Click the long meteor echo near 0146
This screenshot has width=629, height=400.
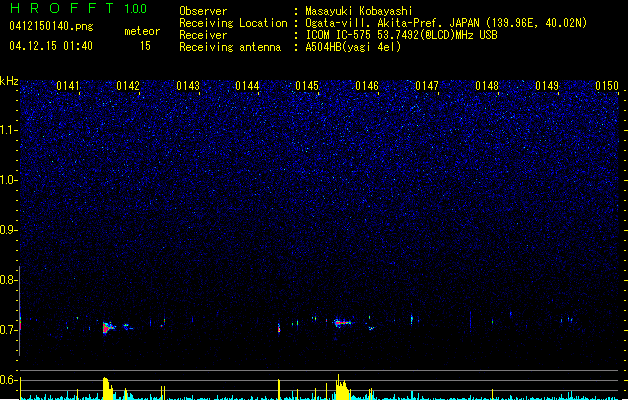343,322
